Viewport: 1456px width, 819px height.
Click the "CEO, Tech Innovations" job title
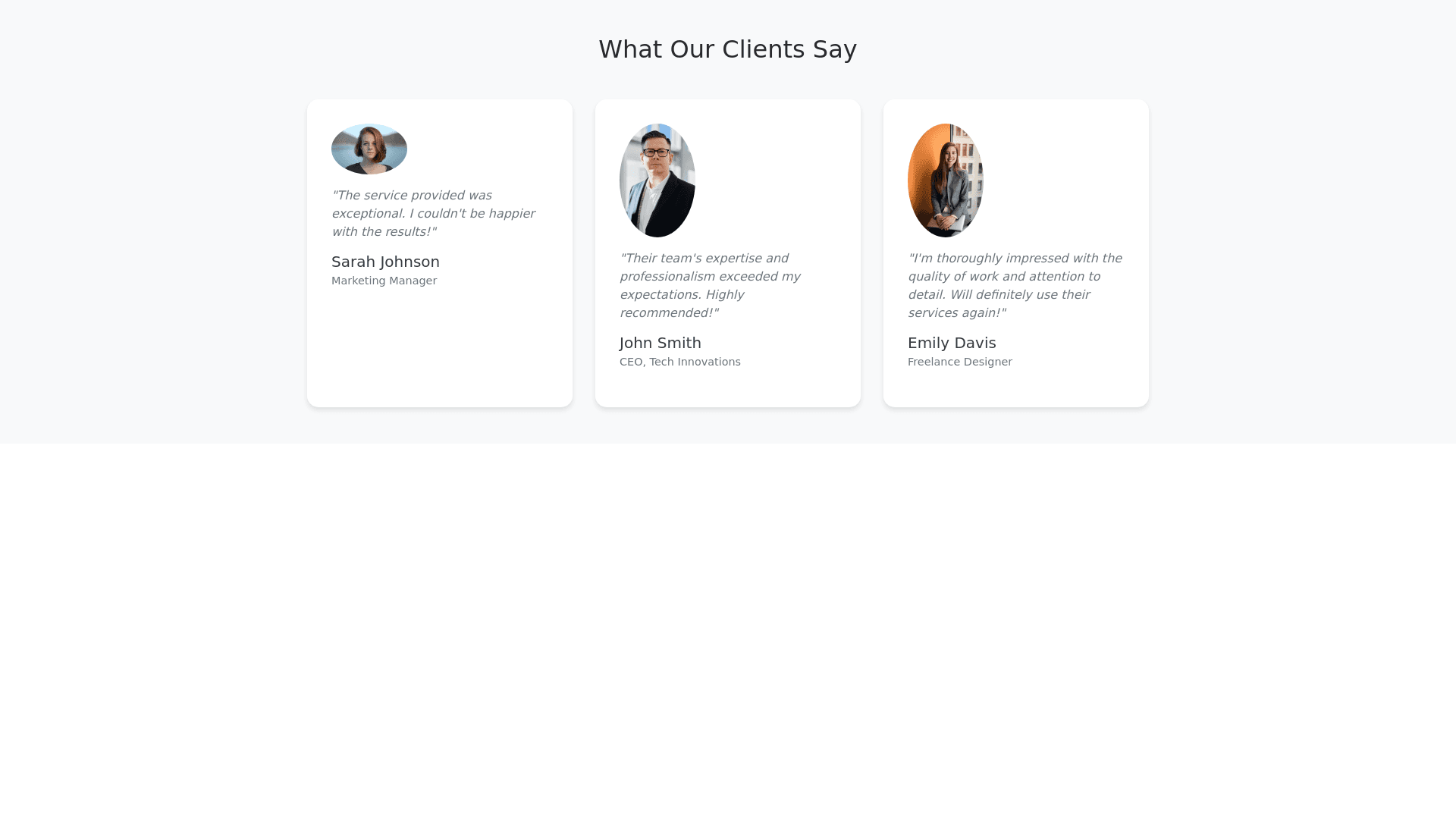[x=679, y=362]
